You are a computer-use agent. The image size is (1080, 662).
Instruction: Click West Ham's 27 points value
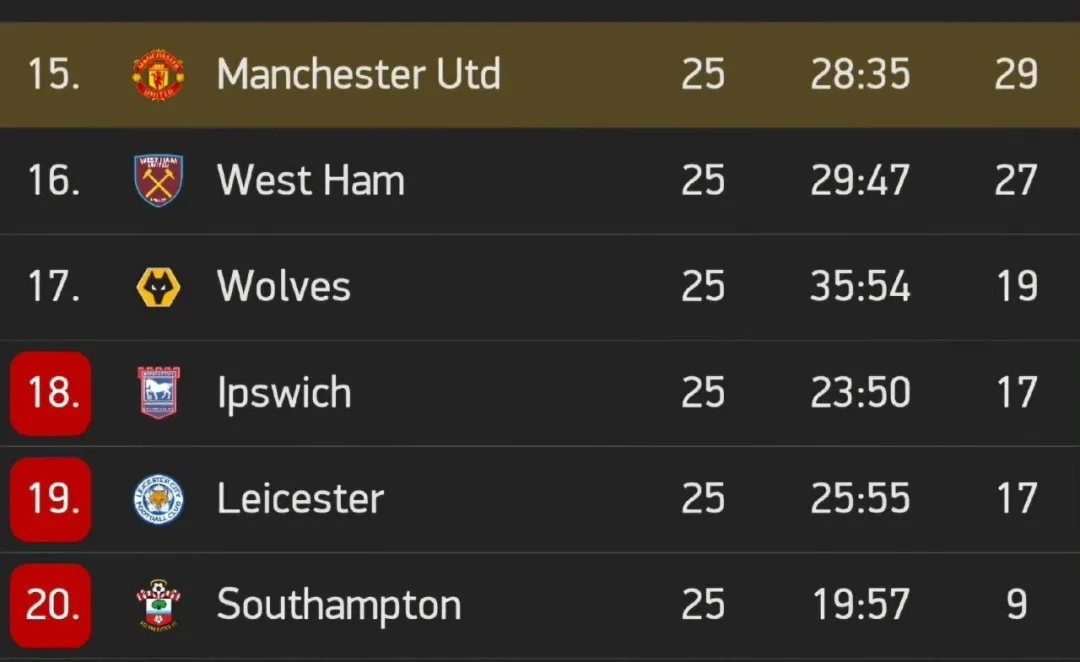pos(1016,180)
